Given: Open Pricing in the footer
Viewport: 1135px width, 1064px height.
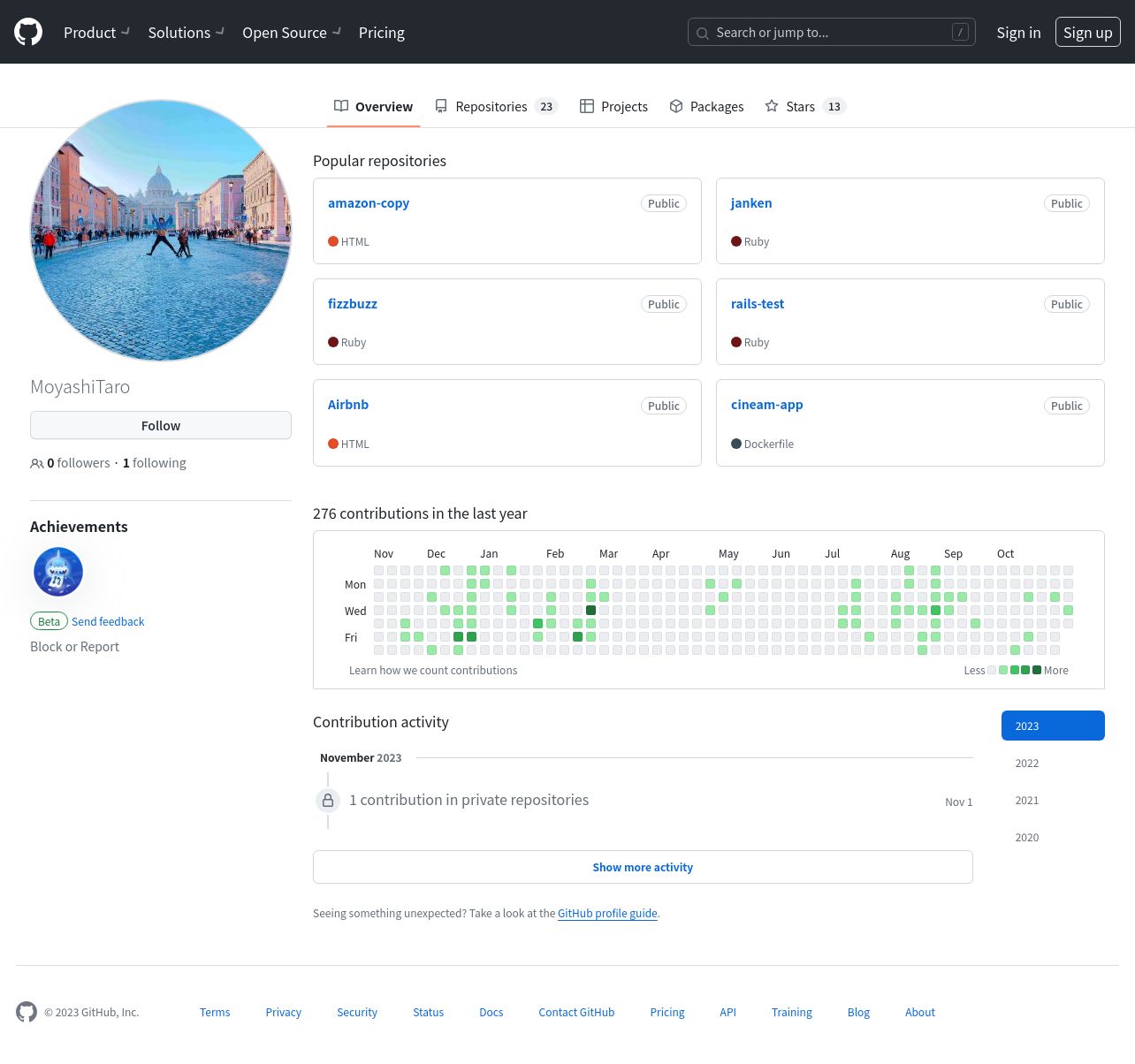Looking at the screenshot, I should click(x=667, y=1013).
